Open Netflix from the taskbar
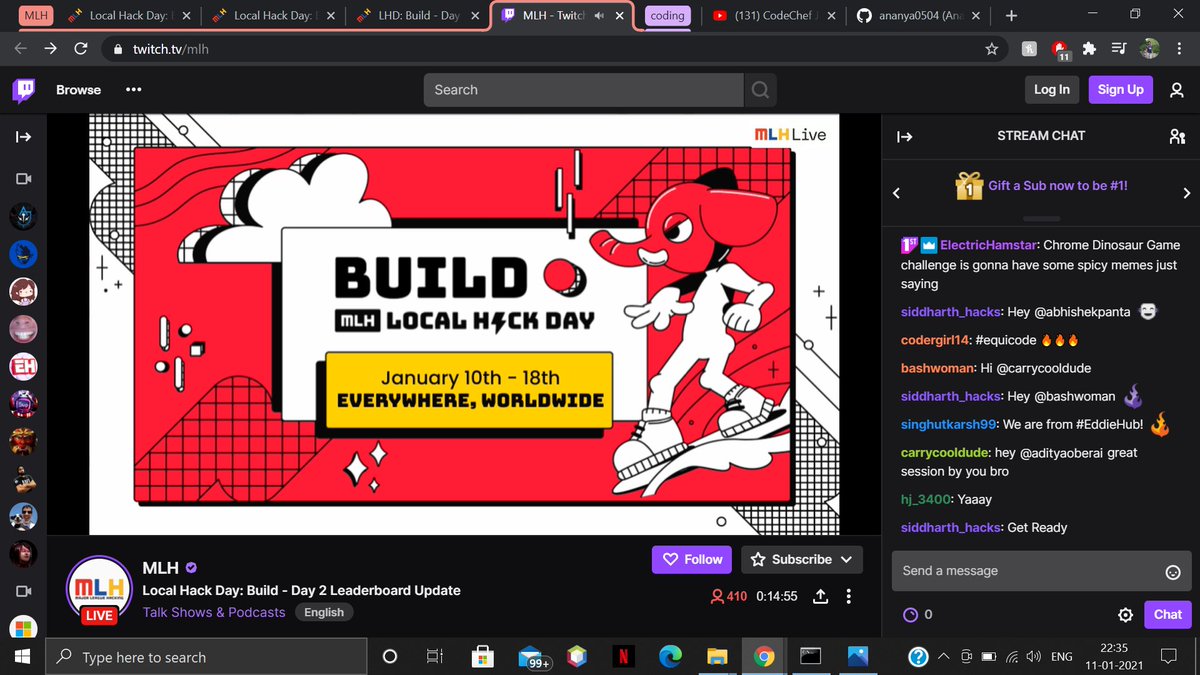Image resolution: width=1200 pixels, height=675 pixels. [625, 657]
